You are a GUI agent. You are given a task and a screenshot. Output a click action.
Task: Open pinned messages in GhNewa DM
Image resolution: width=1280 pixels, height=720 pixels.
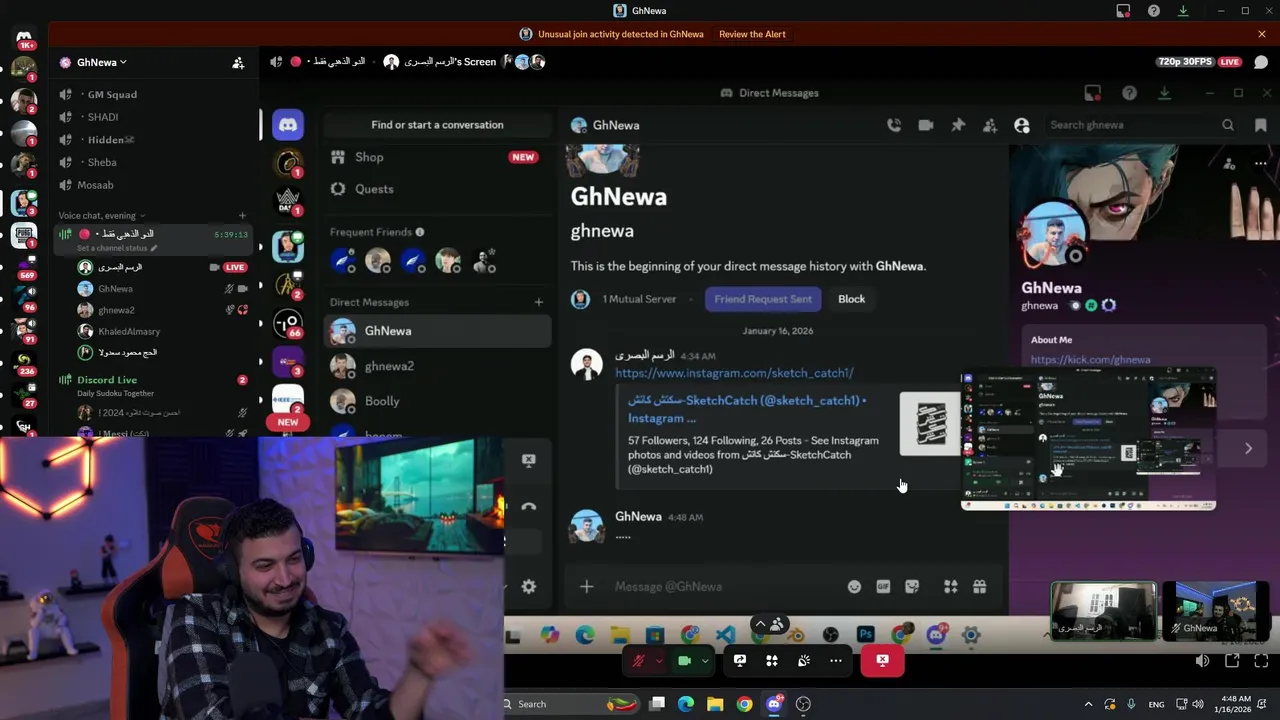coord(958,125)
